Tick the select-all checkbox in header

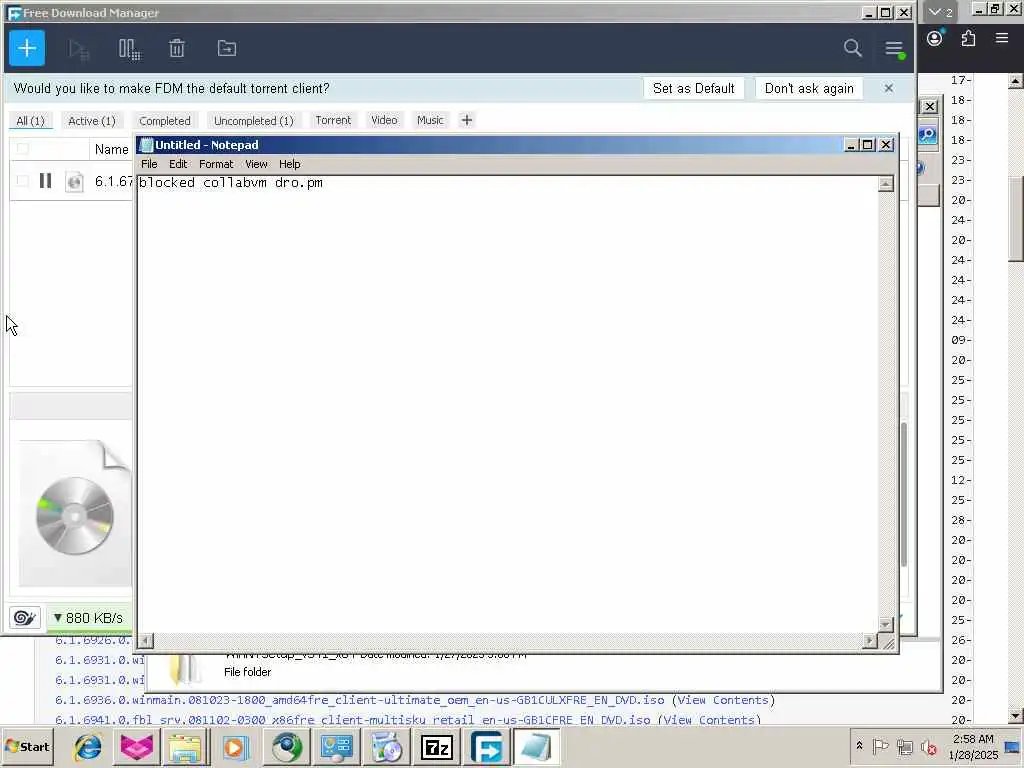point(22,149)
